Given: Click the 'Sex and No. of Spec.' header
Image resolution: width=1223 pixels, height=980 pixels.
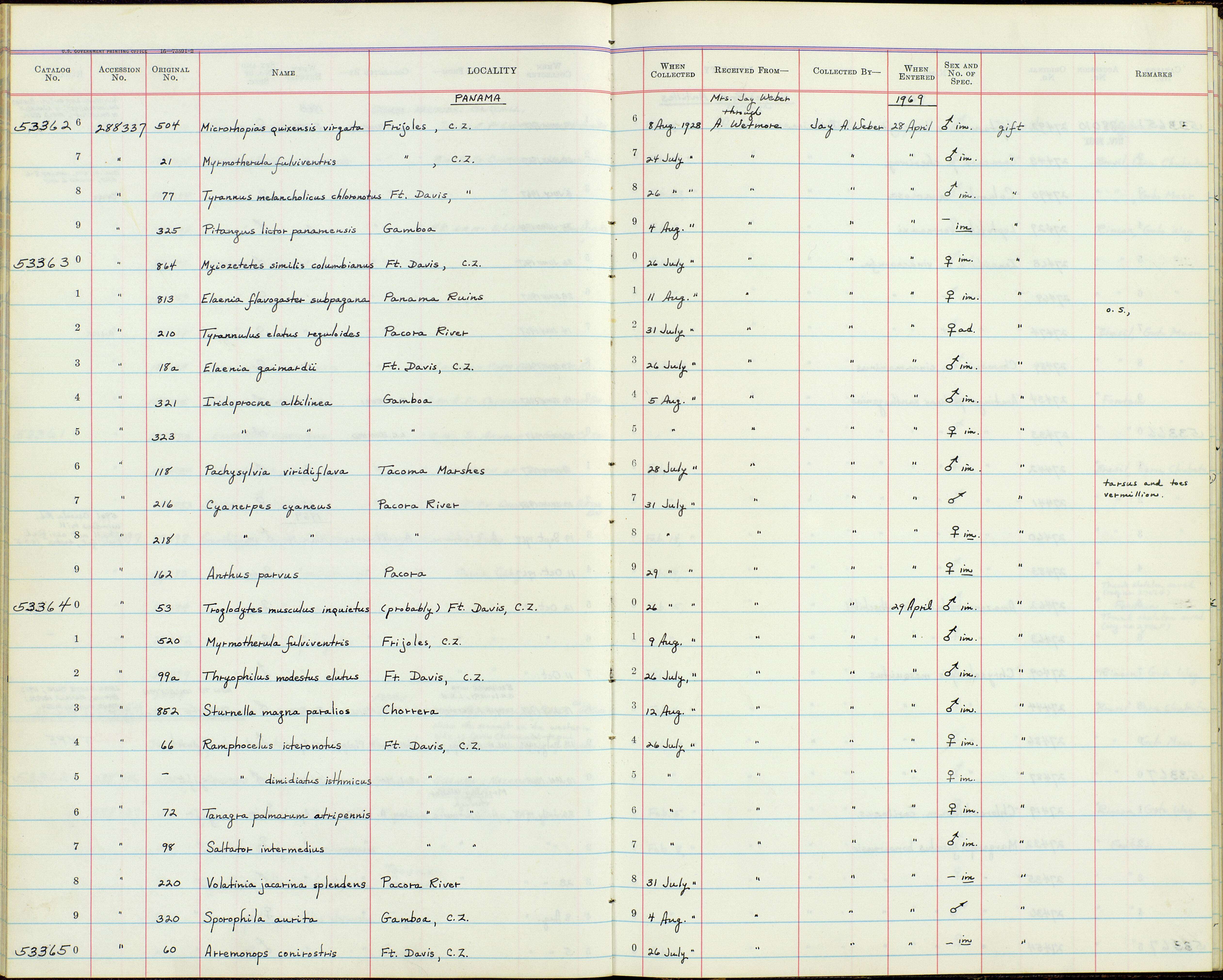Looking at the screenshot, I should click(x=961, y=73).
